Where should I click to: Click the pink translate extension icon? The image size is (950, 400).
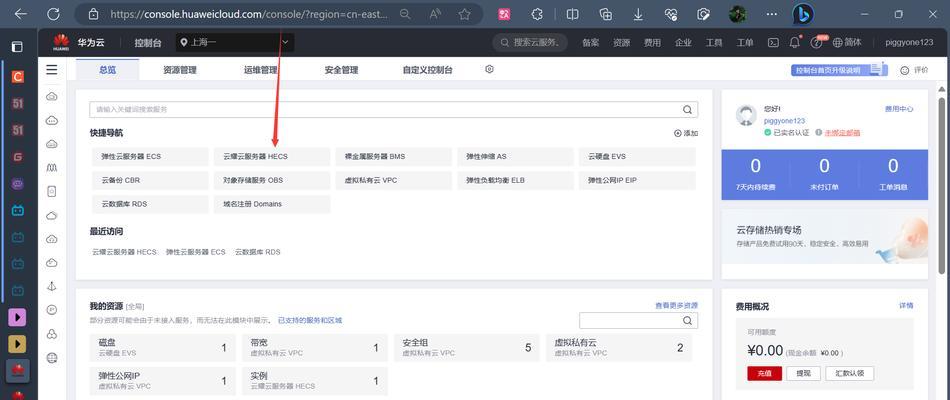(504, 14)
